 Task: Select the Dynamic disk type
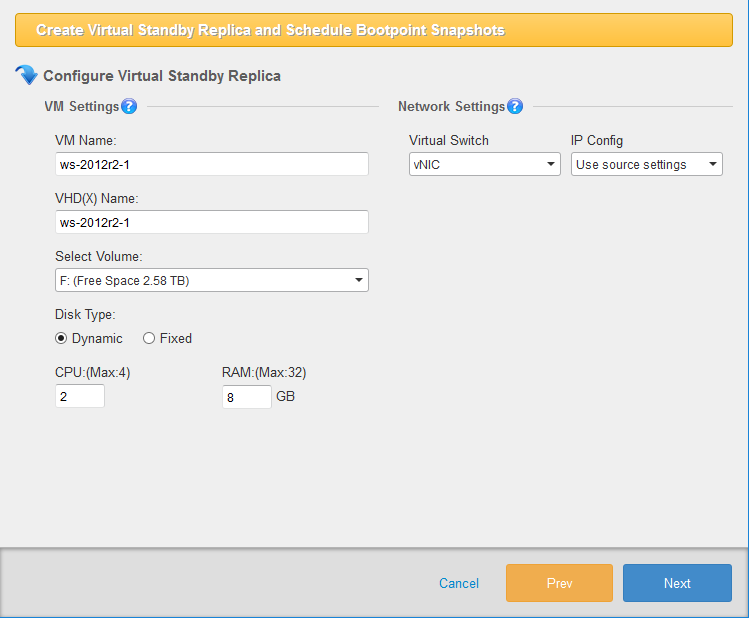pos(62,338)
